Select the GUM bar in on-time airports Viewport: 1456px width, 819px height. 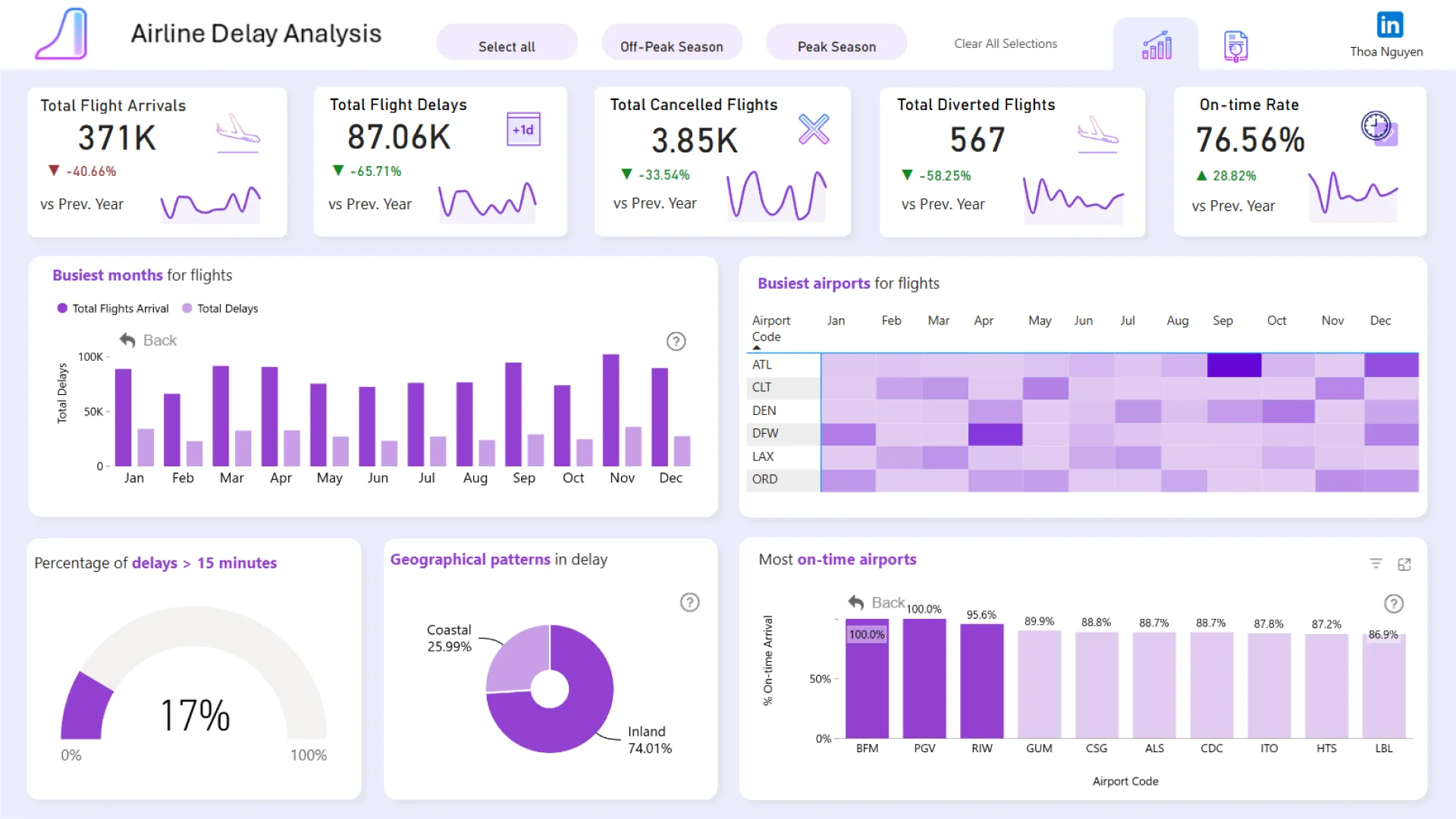pos(1039,684)
